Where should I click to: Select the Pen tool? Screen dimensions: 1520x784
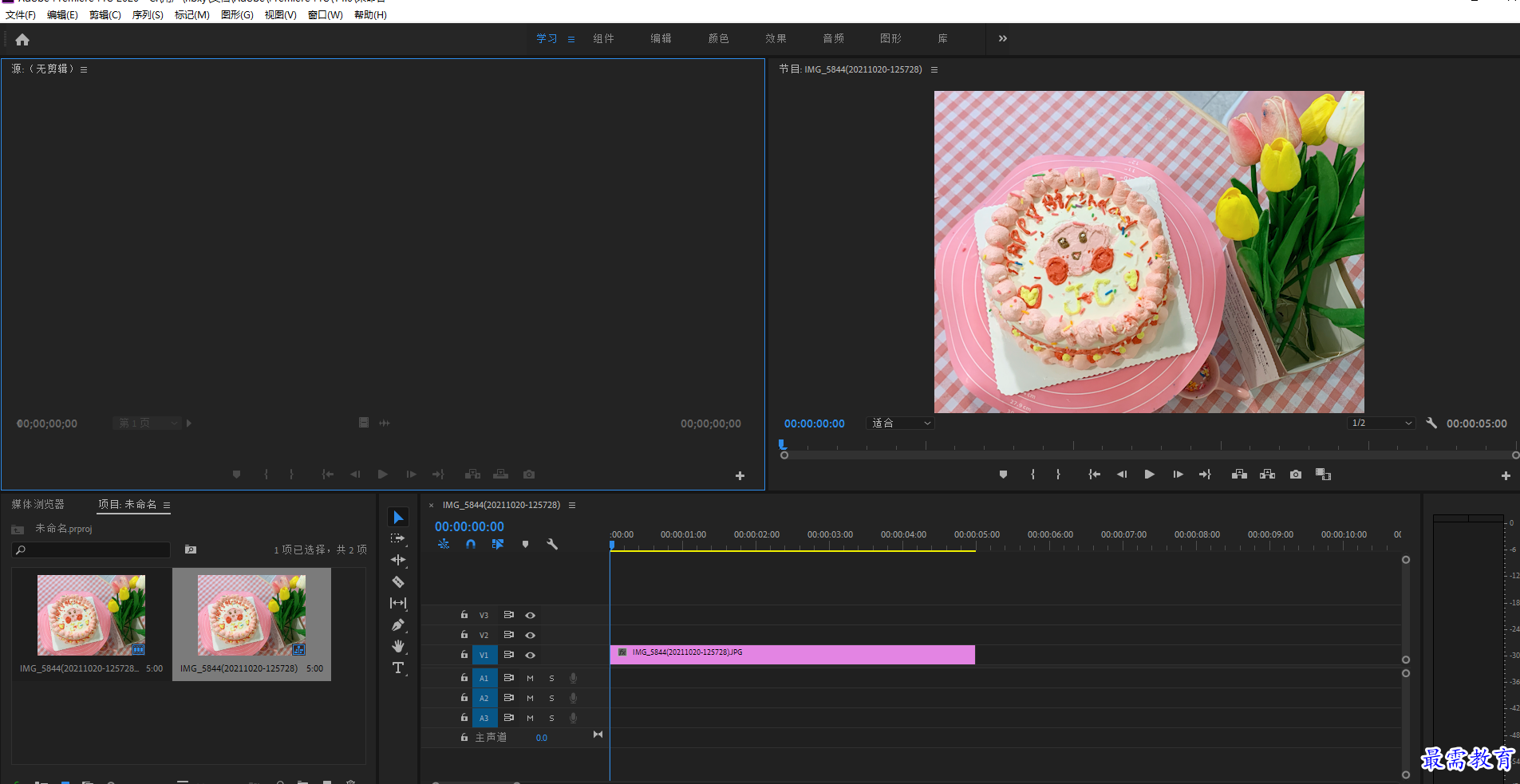[x=398, y=624]
